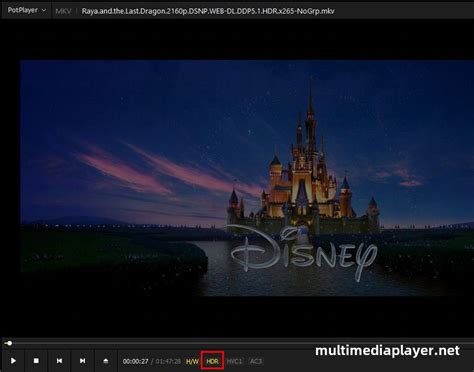474x372 pixels.
Task: Skip to the next file
Action: tap(82, 361)
